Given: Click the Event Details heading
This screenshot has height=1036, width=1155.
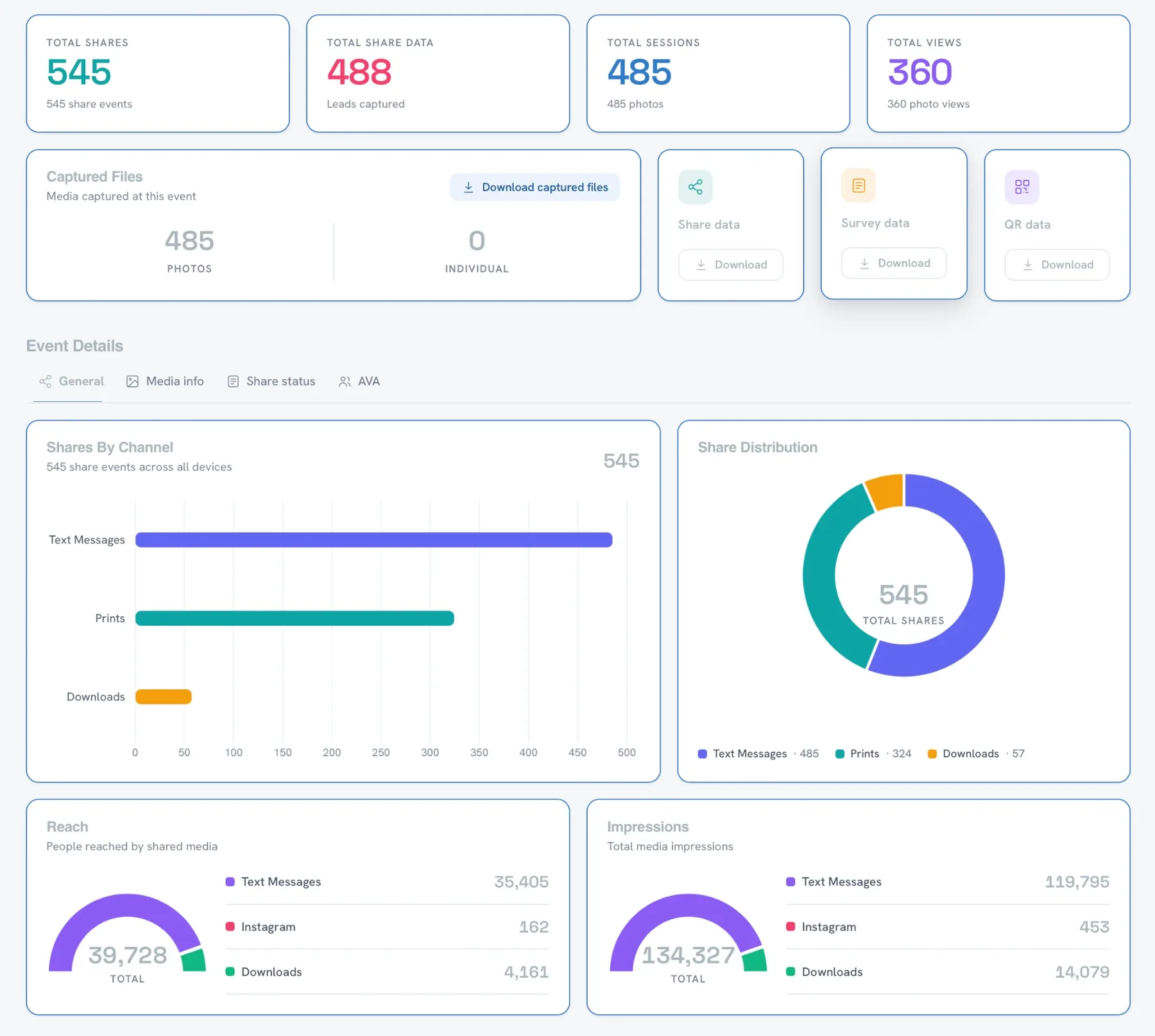Looking at the screenshot, I should (x=74, y=346).
